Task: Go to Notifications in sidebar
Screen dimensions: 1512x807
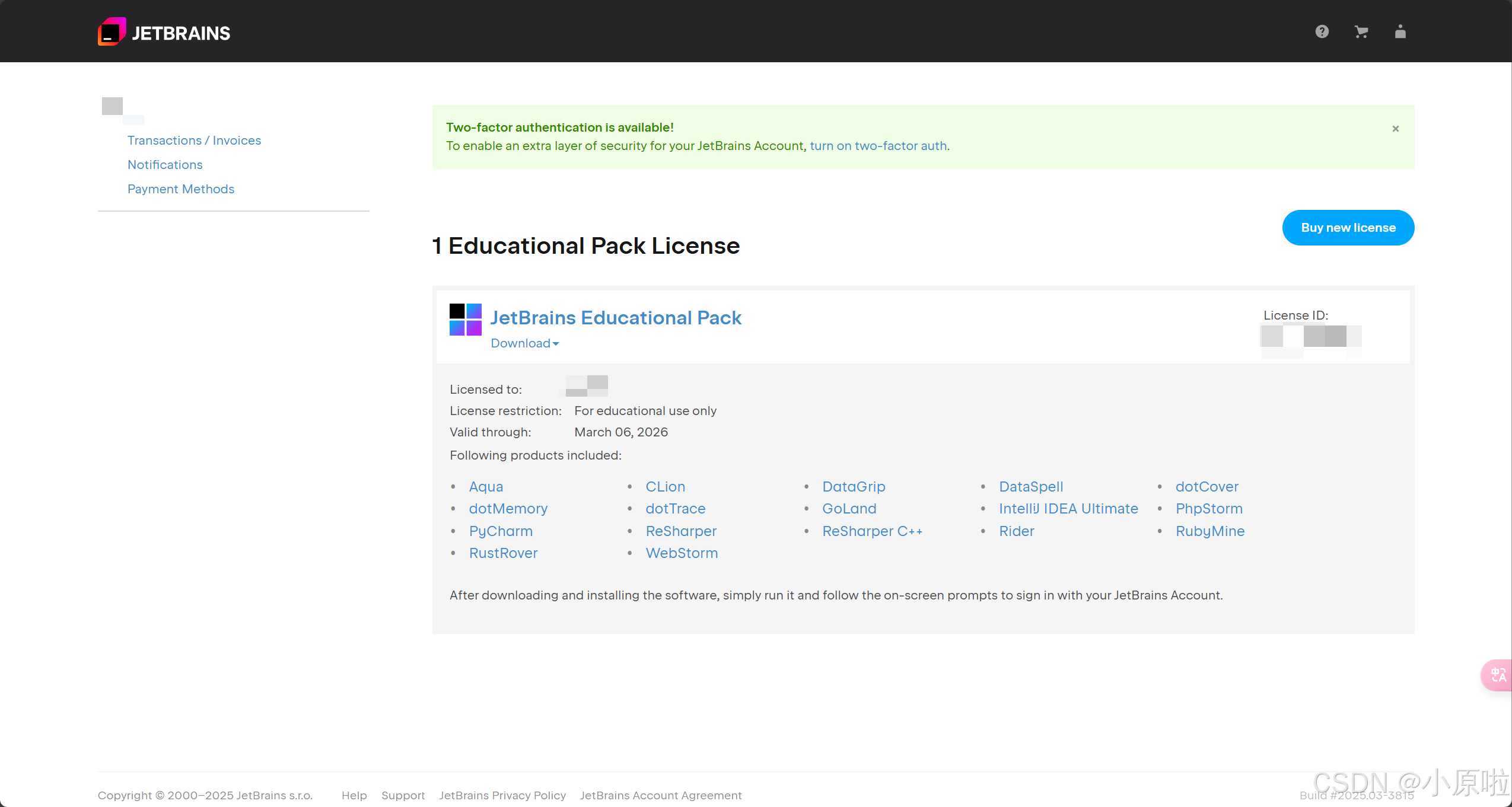Action: coord(165,165)
